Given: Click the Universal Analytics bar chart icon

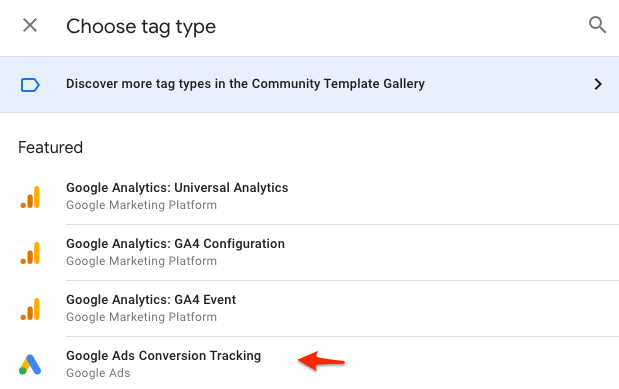Looking at the screenshot, I should pyautogui.click(x=30, y=197).
